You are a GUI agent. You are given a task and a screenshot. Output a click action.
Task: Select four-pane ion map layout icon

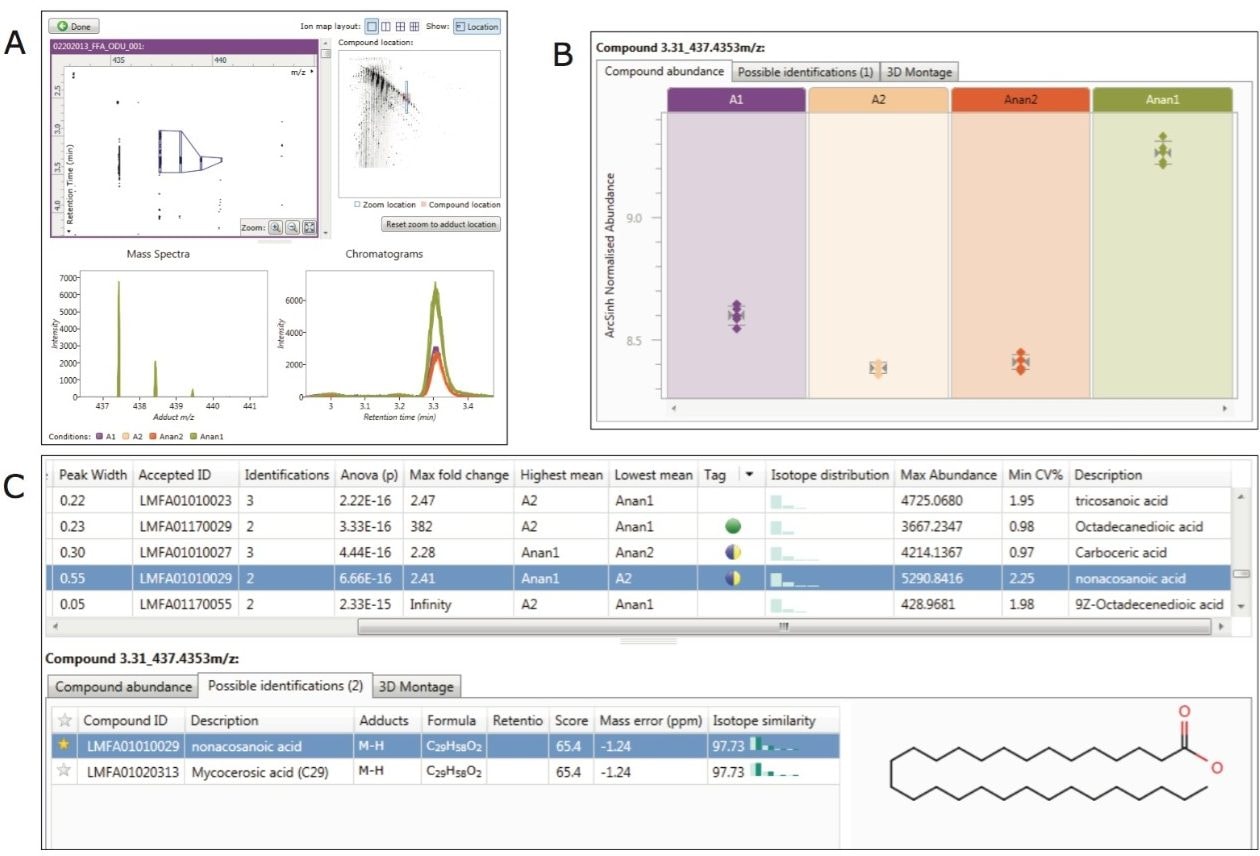[x=401, y=27]
